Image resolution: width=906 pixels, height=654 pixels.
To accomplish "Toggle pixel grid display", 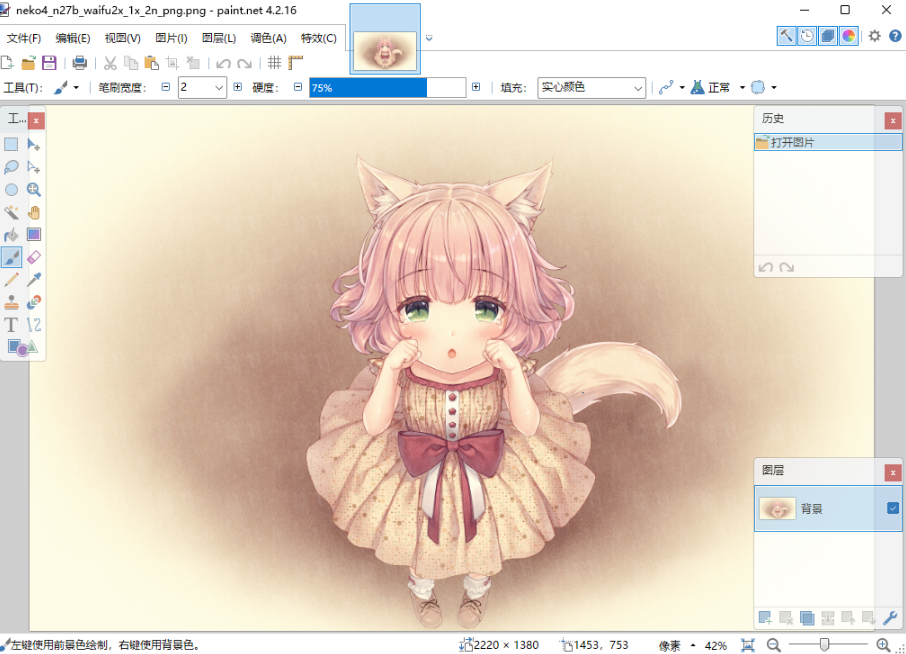I will point(274,63).
